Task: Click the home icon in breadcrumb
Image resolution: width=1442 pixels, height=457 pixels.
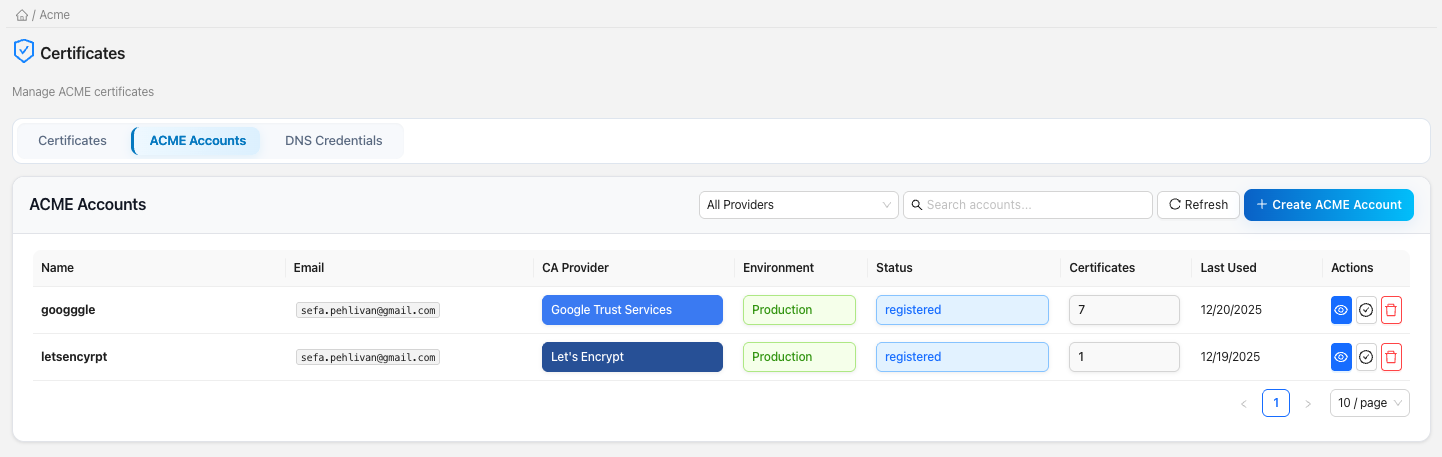Action: 21,15
